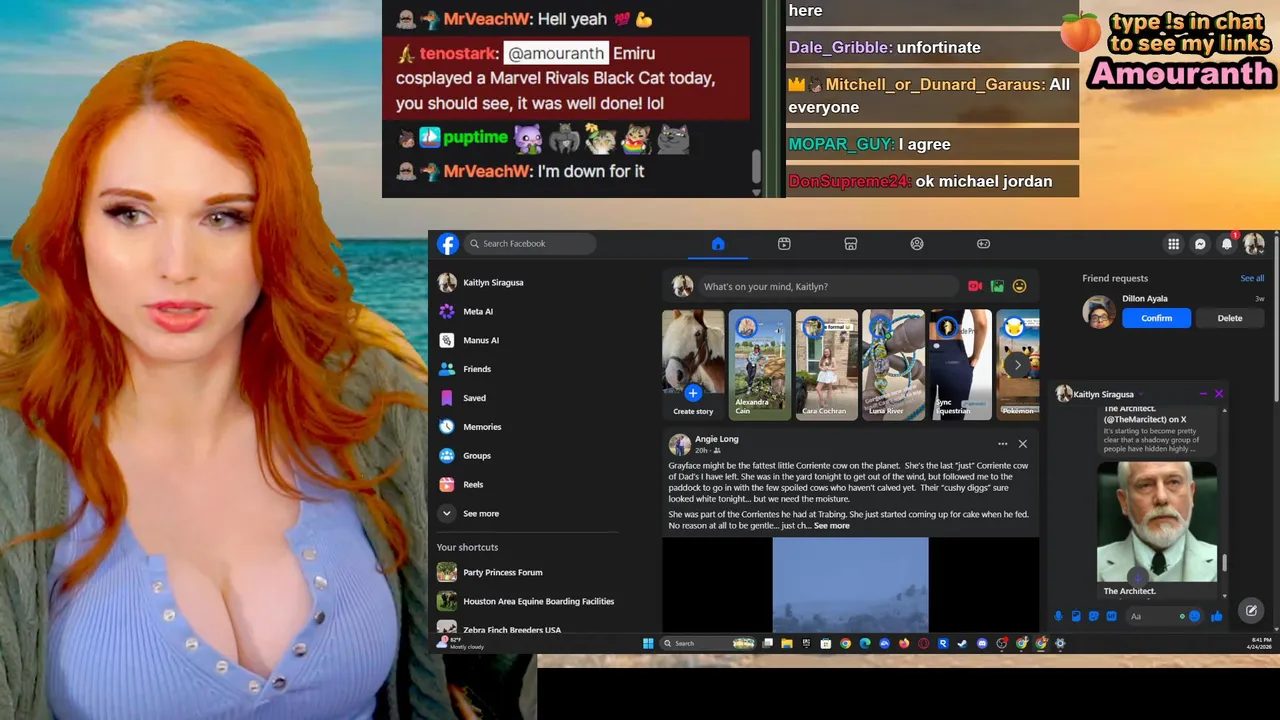Open The Architect shared image in chat
Viewport: 1280px width, 720px height.
(x=1157, y=522)
